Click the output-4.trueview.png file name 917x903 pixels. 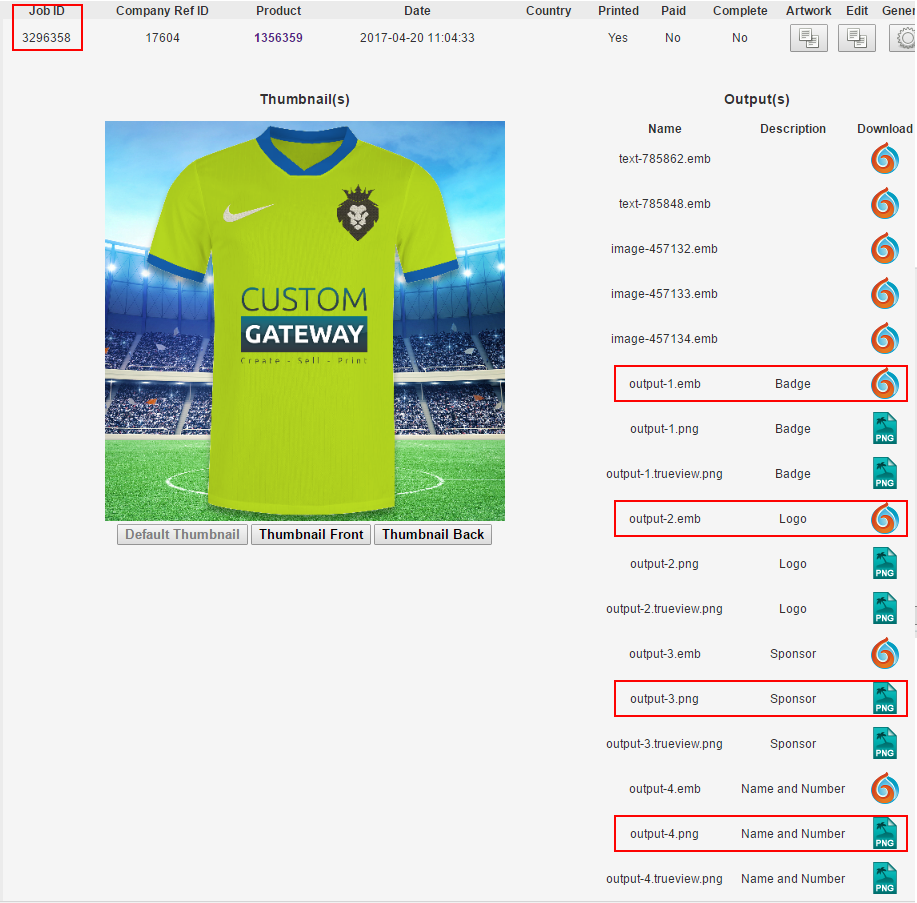[x=664, y=879]
